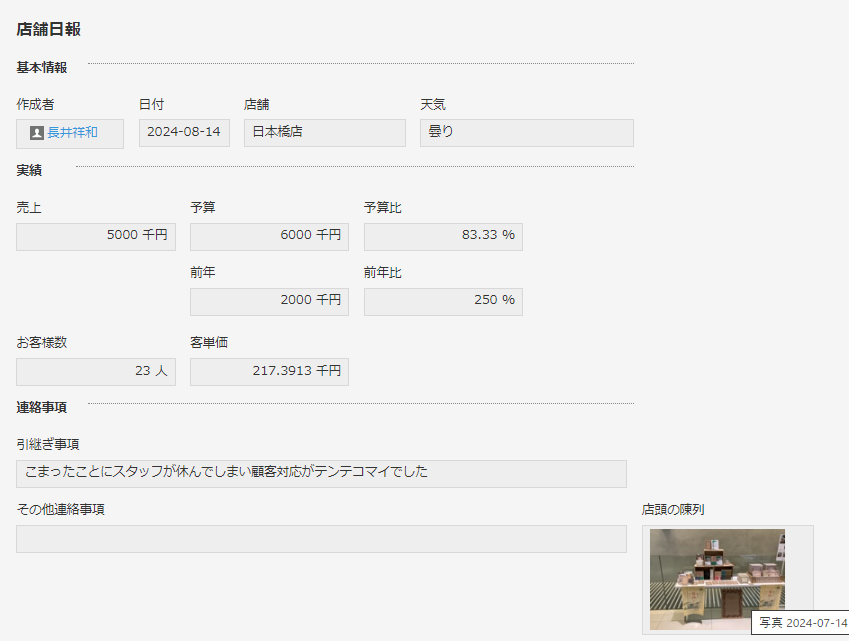Click the 売上 field label

(29, 207)
